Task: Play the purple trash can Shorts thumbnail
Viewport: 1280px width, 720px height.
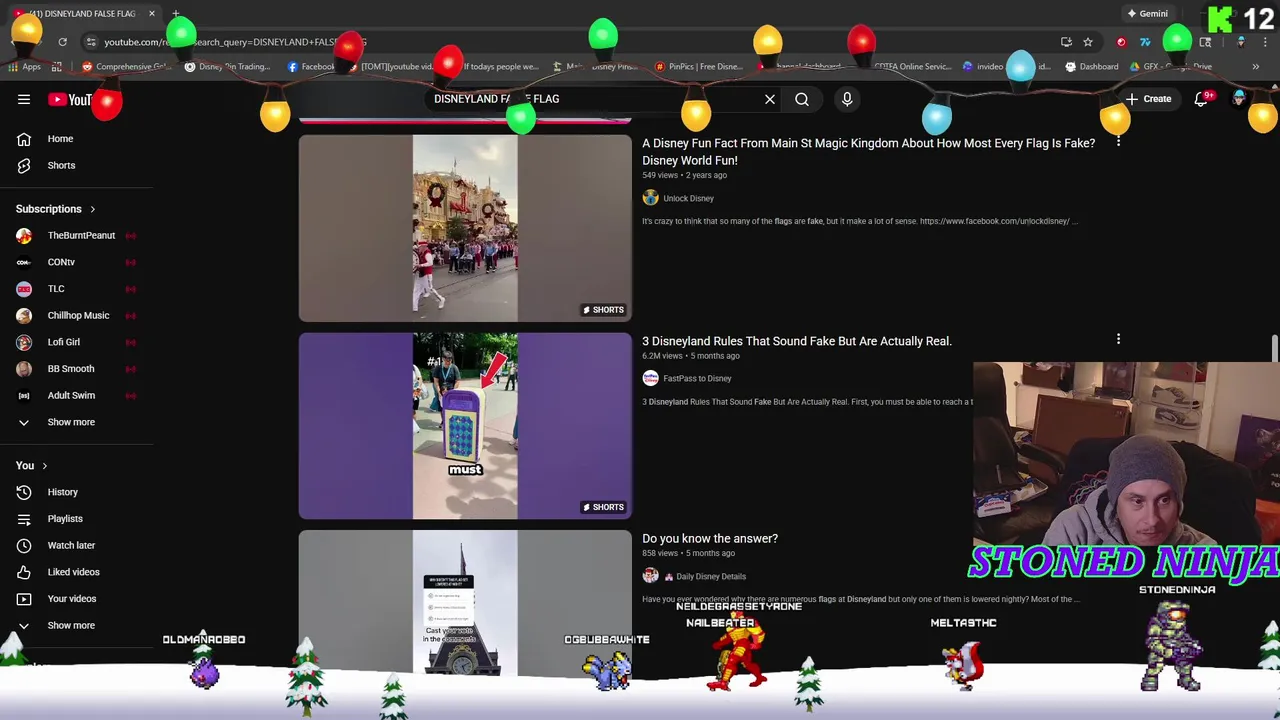Action: pyautogui.click(x=465, y=426)
